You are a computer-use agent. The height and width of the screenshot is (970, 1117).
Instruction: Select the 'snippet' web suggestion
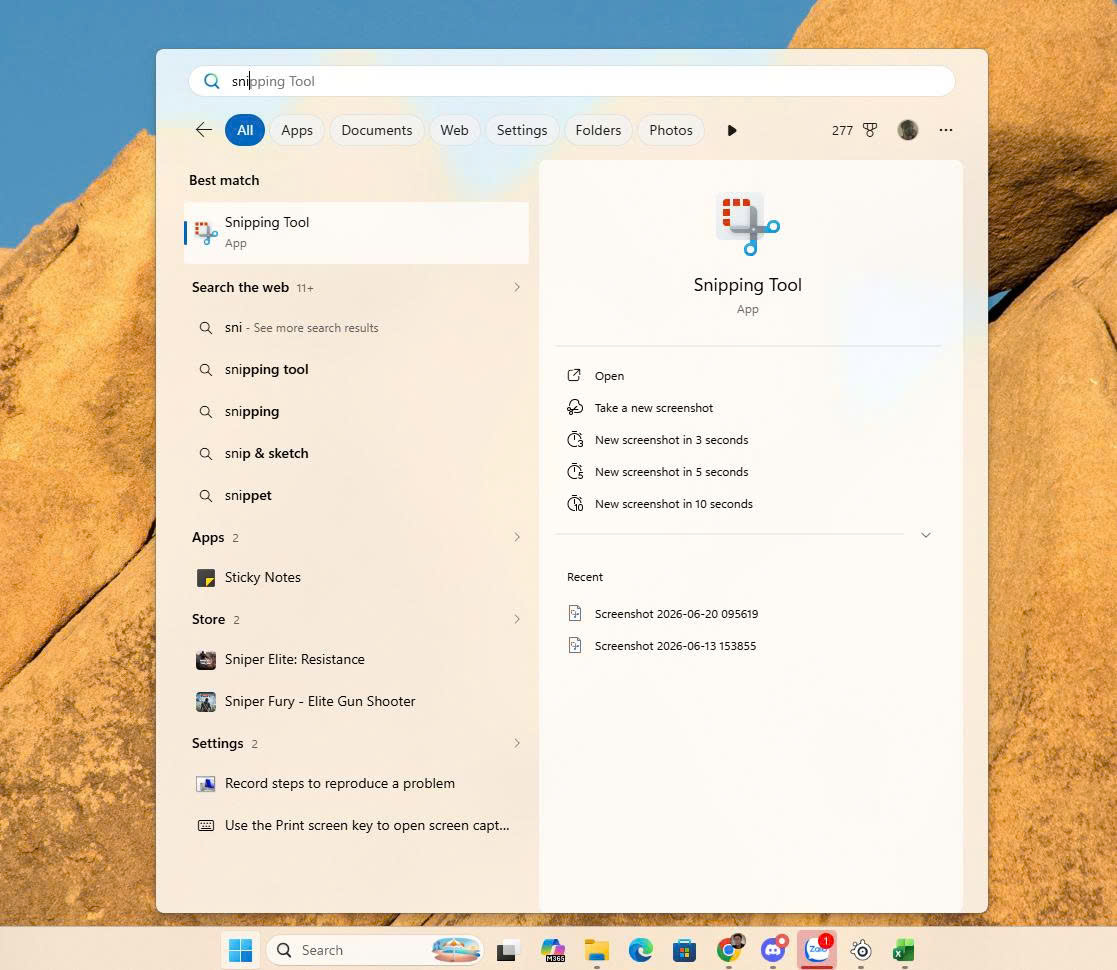pyautogui.click(x=356, y=496)
